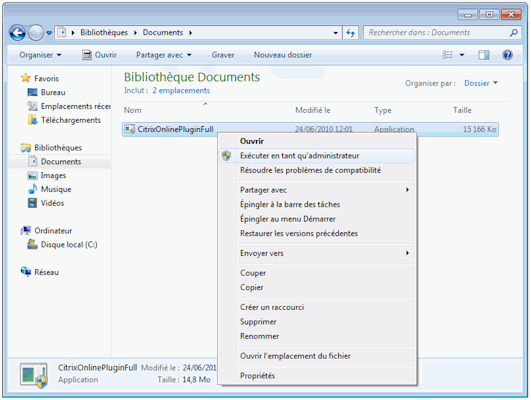Click Graver in the toolbar
This screenshot has width=531, height=400.
(x=223, y=55)
